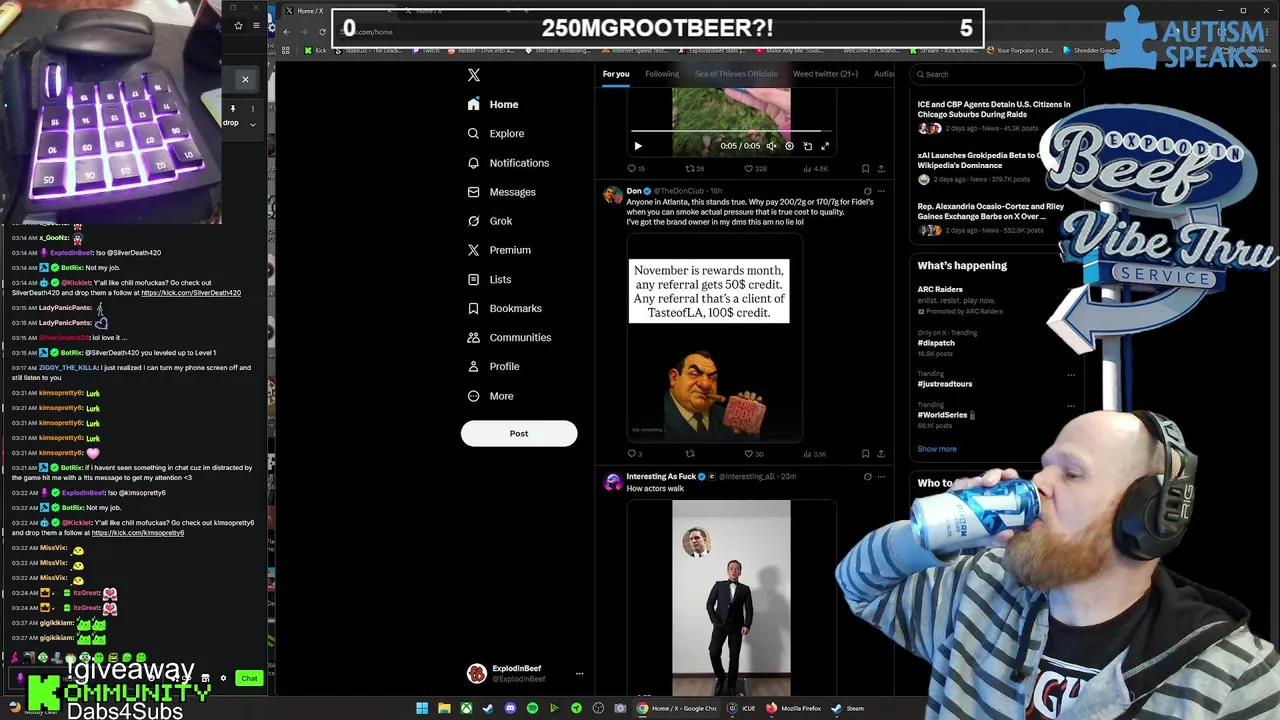Screen dimensions: 1280x720
Task: Open Windows Start menu
Action: click(x=422, y=708)
